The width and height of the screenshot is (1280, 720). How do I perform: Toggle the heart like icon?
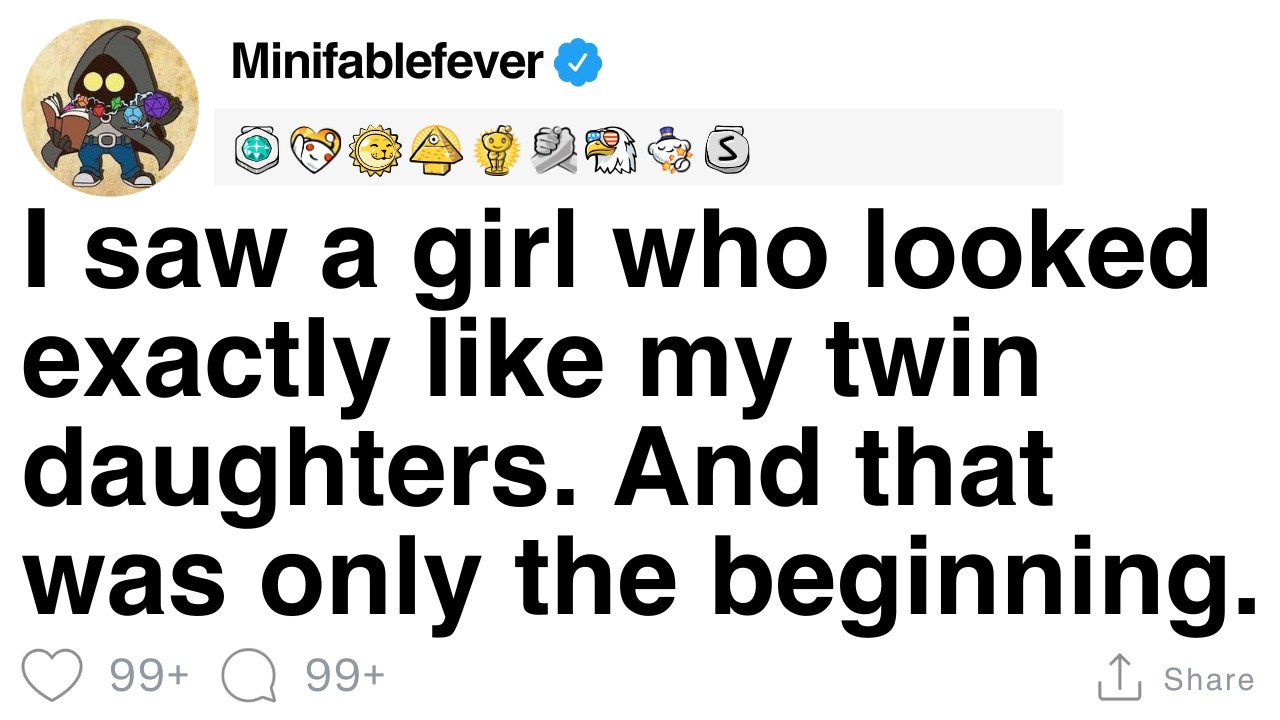[52, 676]
